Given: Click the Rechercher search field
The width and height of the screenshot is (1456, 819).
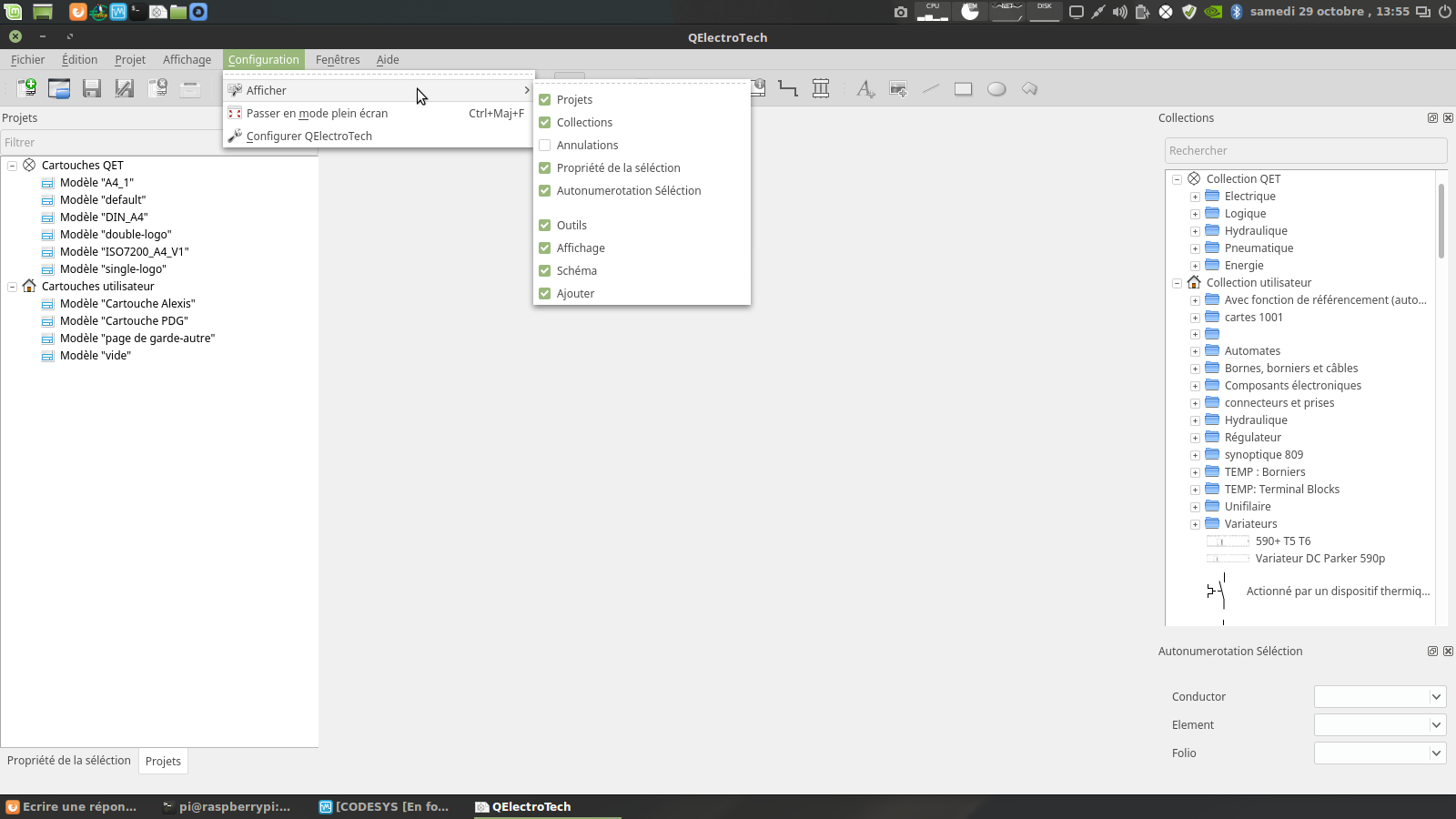Looking at the screenshot, I should coord(1305,151).
